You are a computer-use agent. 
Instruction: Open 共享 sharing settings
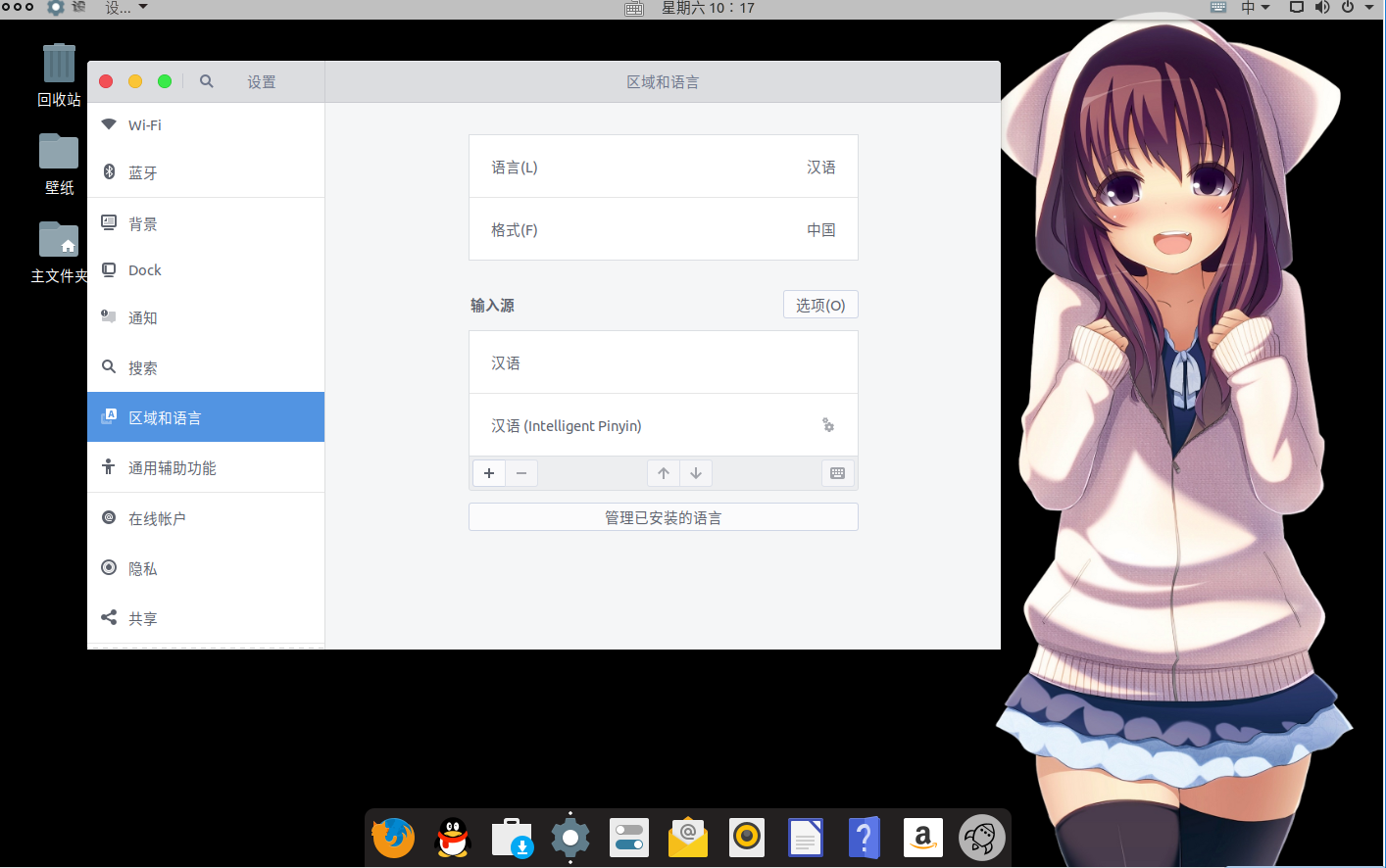pos(206,618)
